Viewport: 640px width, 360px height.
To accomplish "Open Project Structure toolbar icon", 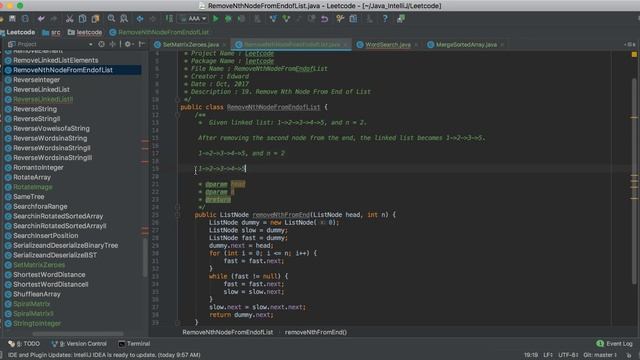I will tap(353, 19).
